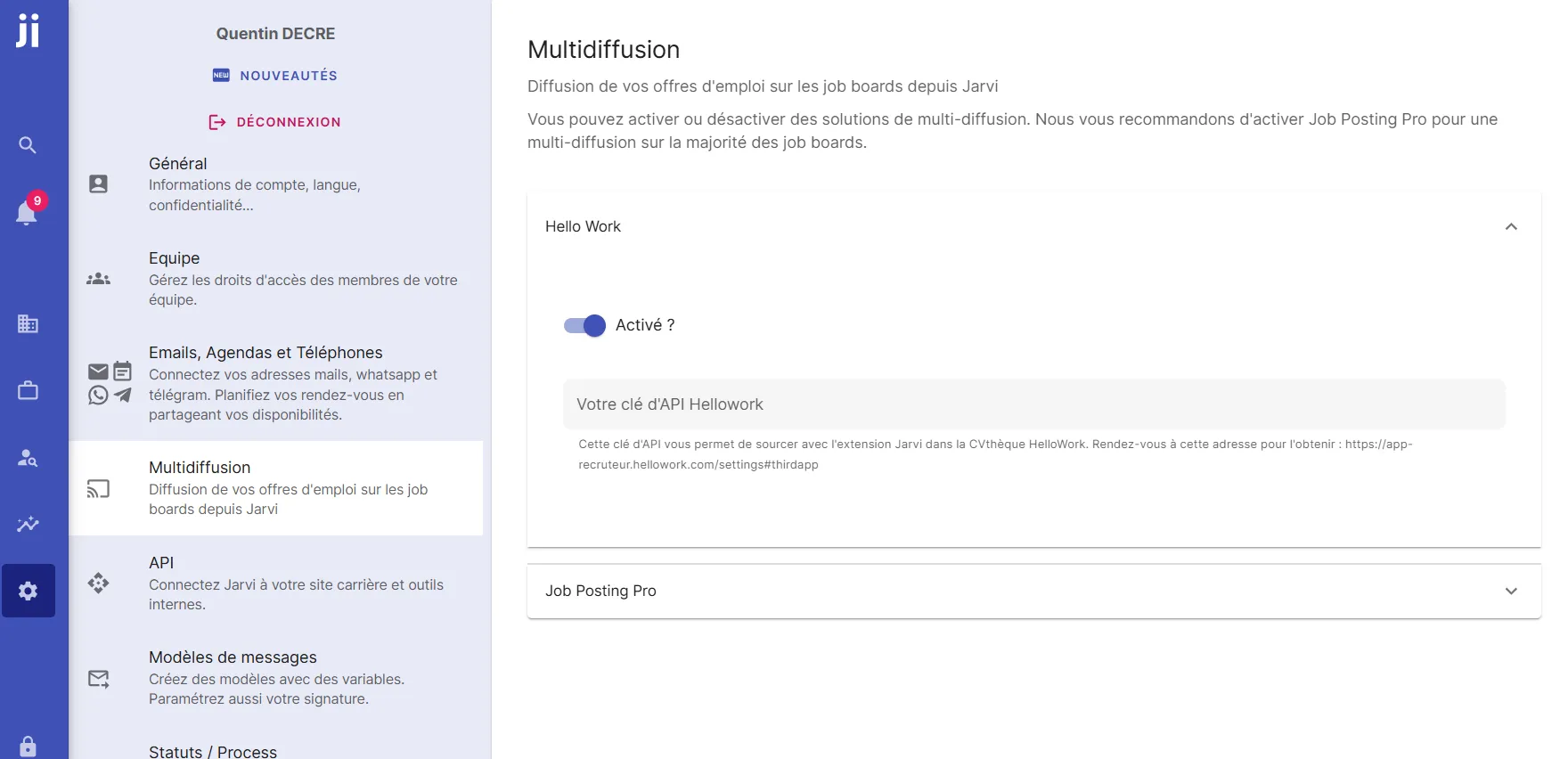Click the Jarvi logo at the top
This screenshot has width=1568, height=759.
(26, 29)
